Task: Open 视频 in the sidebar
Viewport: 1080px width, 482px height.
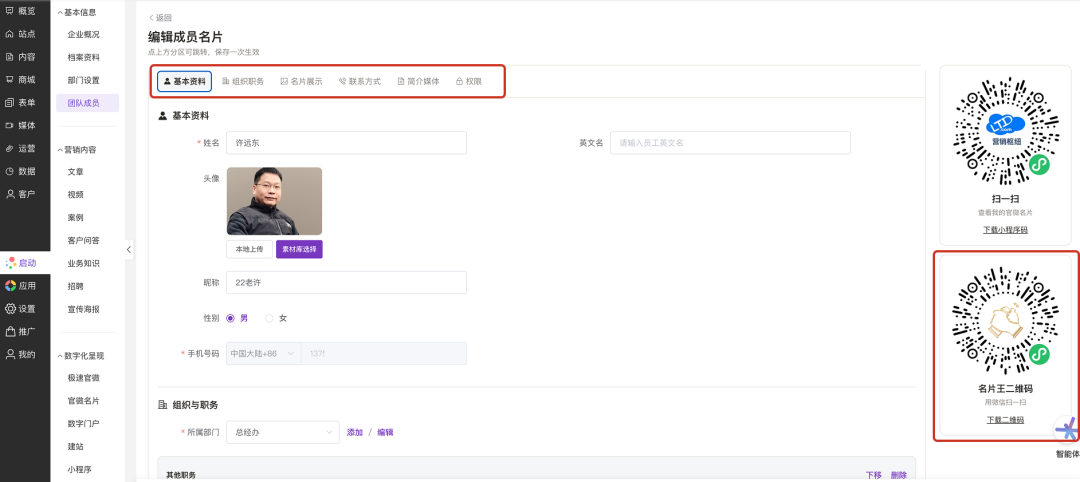Action: point(76,194)
